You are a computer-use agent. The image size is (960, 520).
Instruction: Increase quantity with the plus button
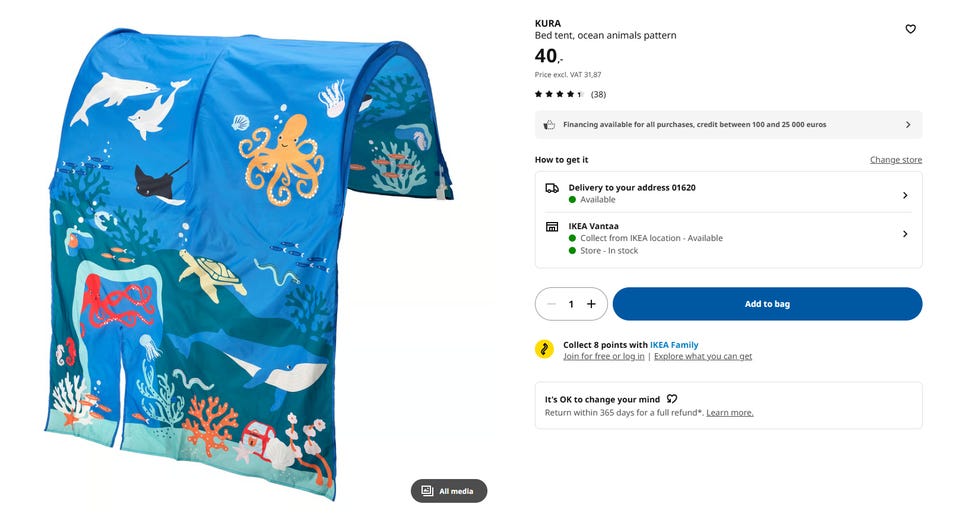(591, 304)
